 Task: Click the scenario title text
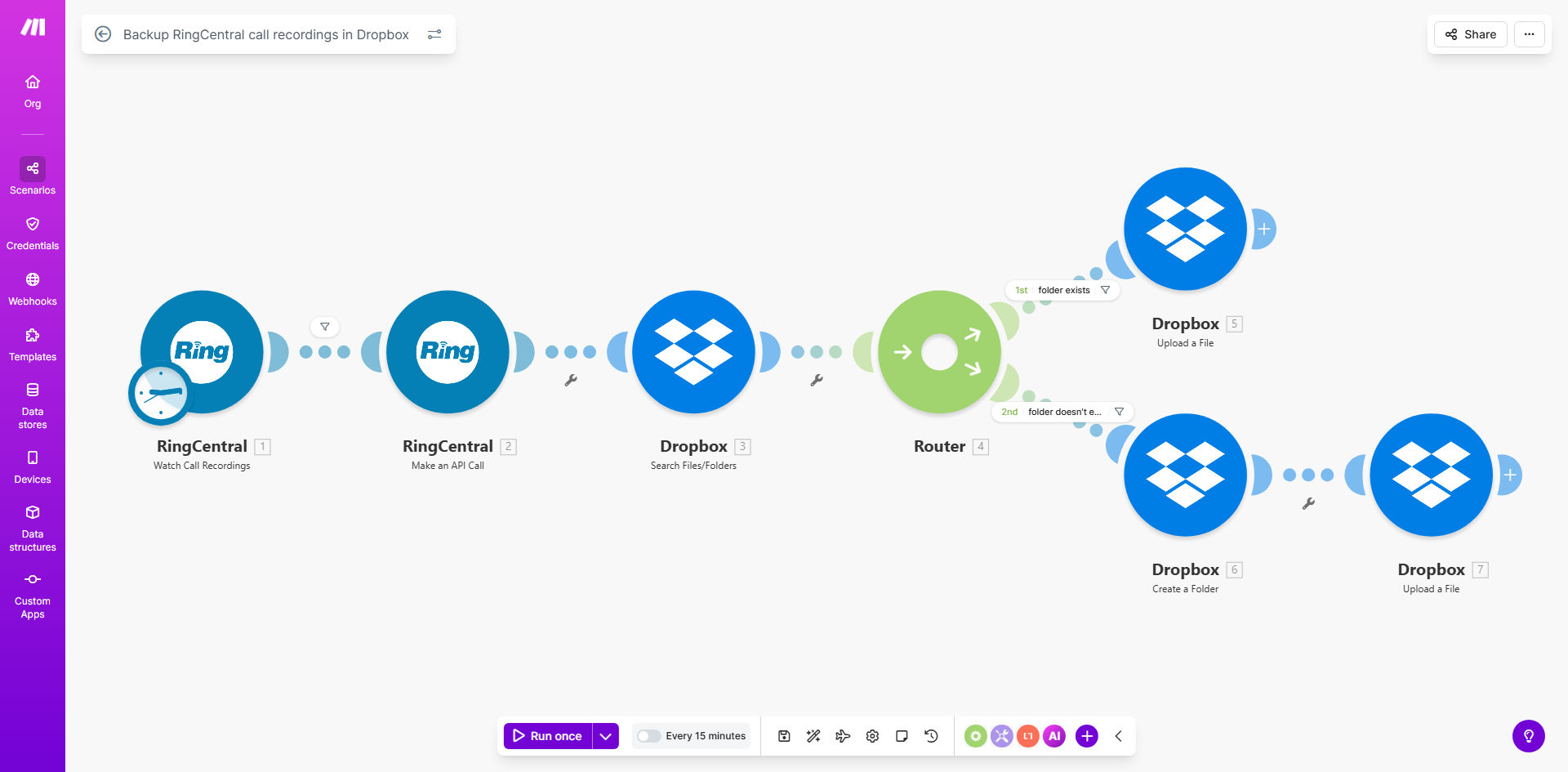[x=265, y=34]
